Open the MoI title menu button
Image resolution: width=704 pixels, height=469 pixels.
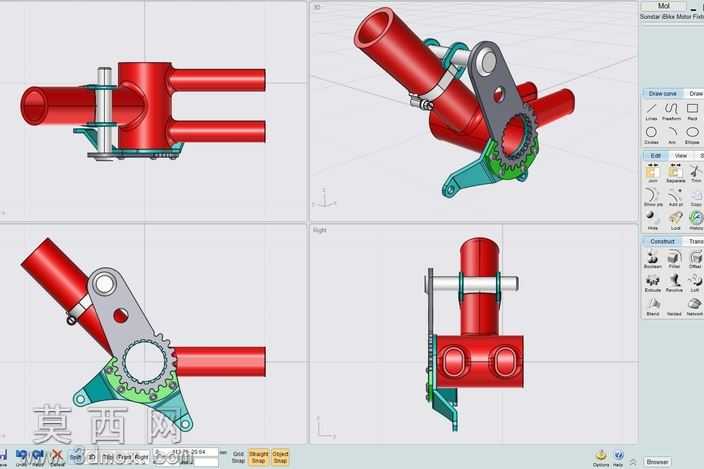(664, 6)
